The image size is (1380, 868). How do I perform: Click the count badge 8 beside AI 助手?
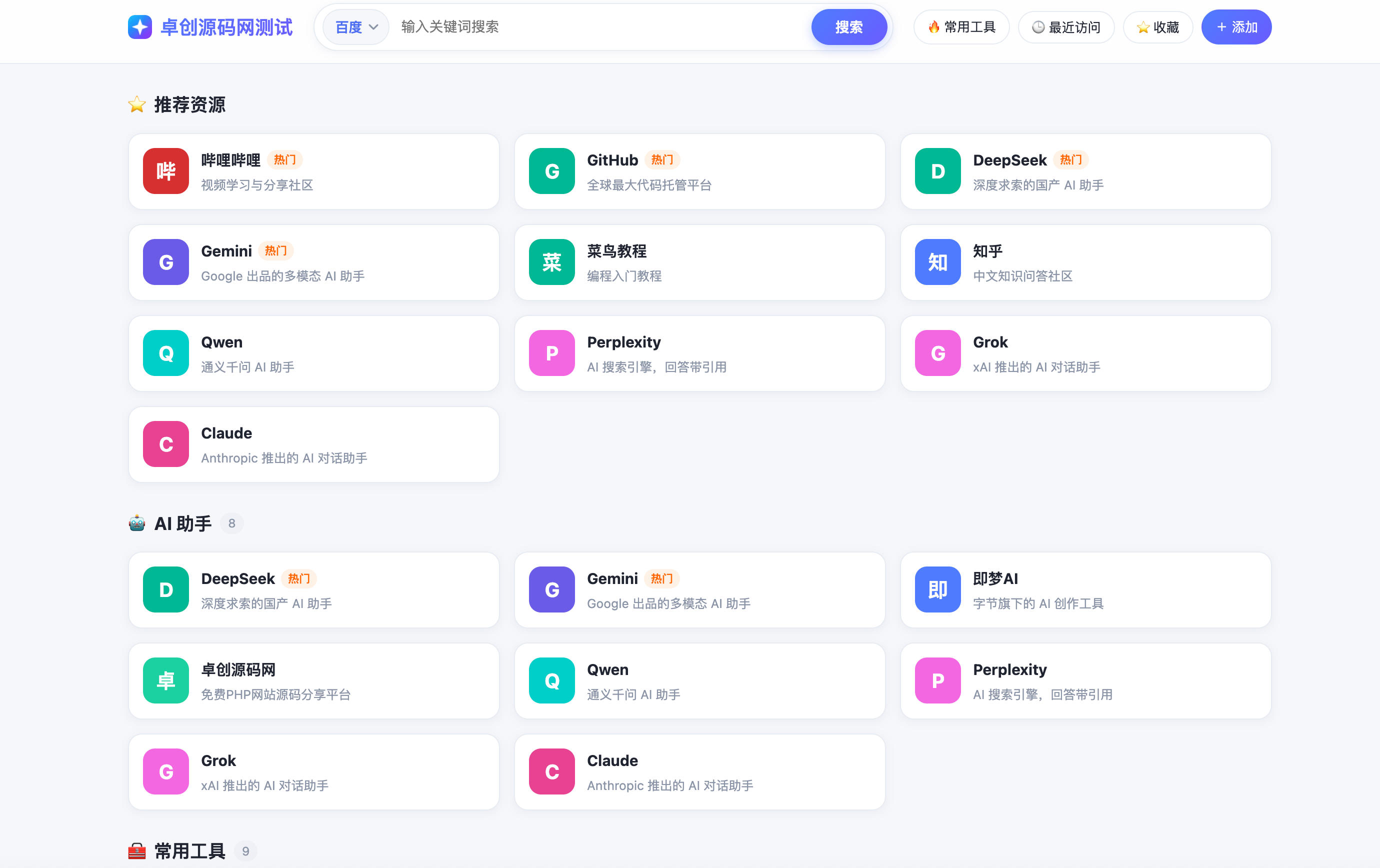(x=231, y=523)
